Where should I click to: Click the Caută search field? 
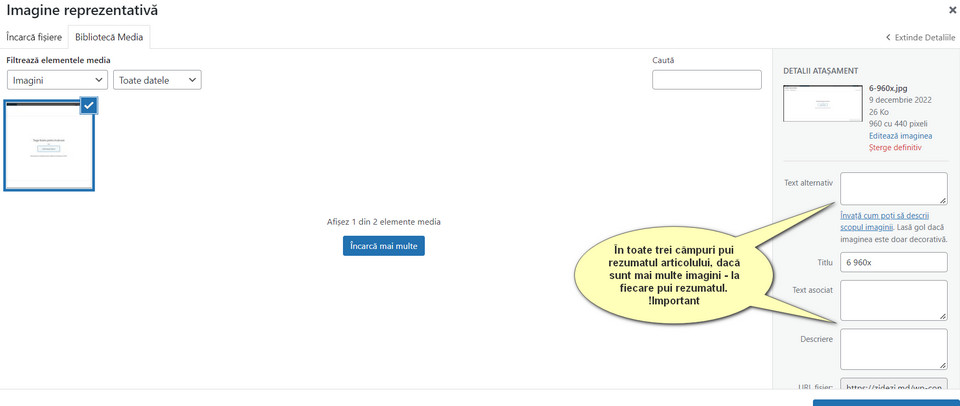(706, 80)
